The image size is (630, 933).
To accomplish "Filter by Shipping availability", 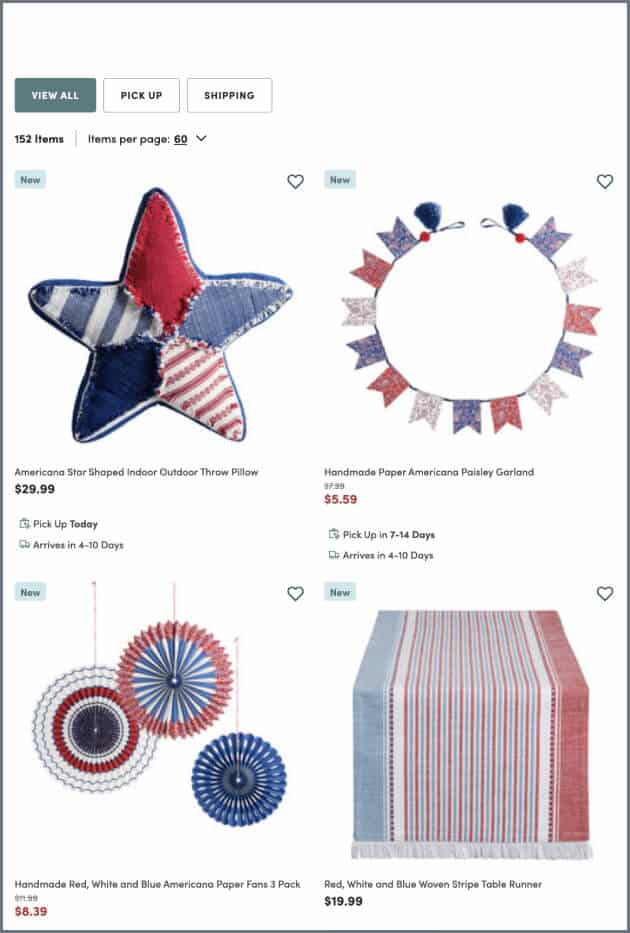I will point(230,95).
